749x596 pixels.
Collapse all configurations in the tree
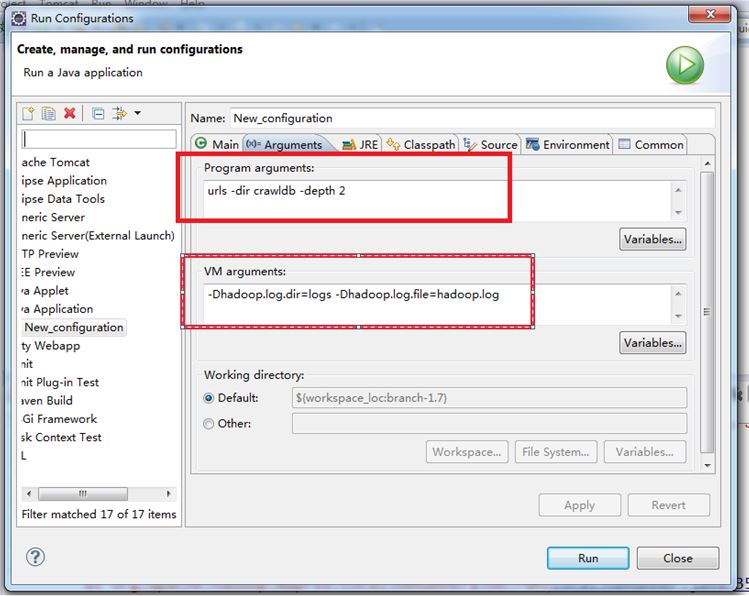tap(98, 114)
